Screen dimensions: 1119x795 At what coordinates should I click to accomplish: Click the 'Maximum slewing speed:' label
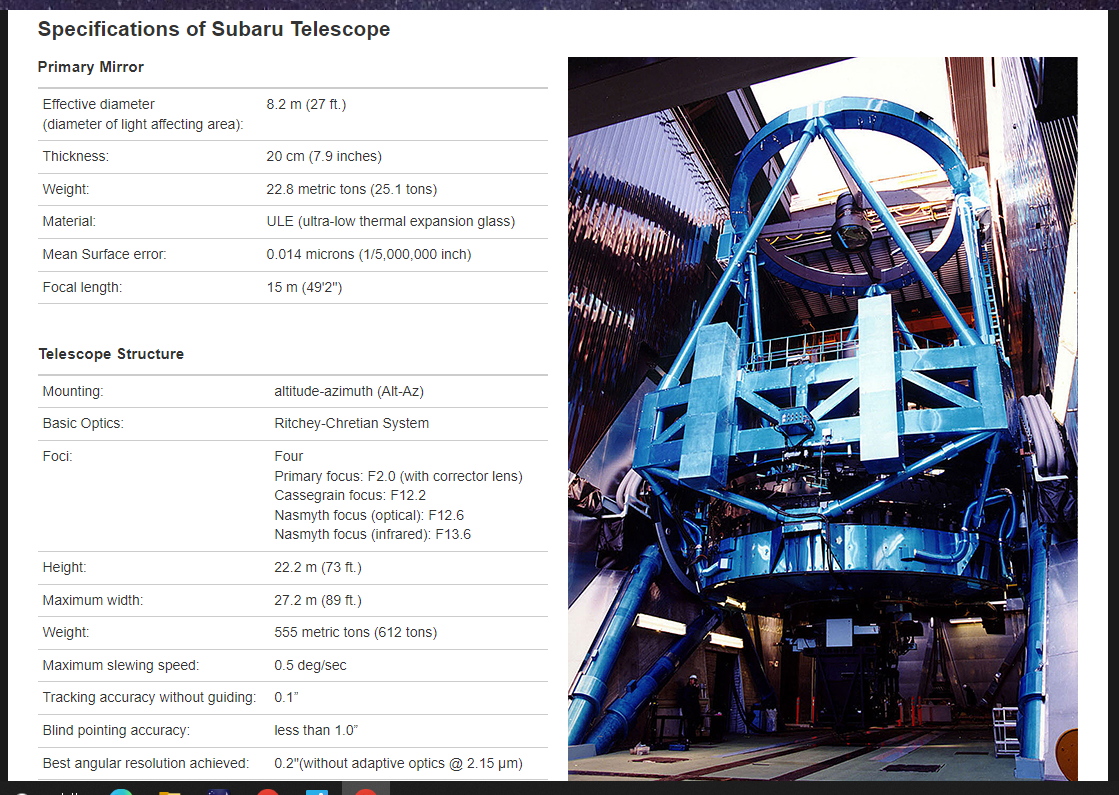pos(121,665)
